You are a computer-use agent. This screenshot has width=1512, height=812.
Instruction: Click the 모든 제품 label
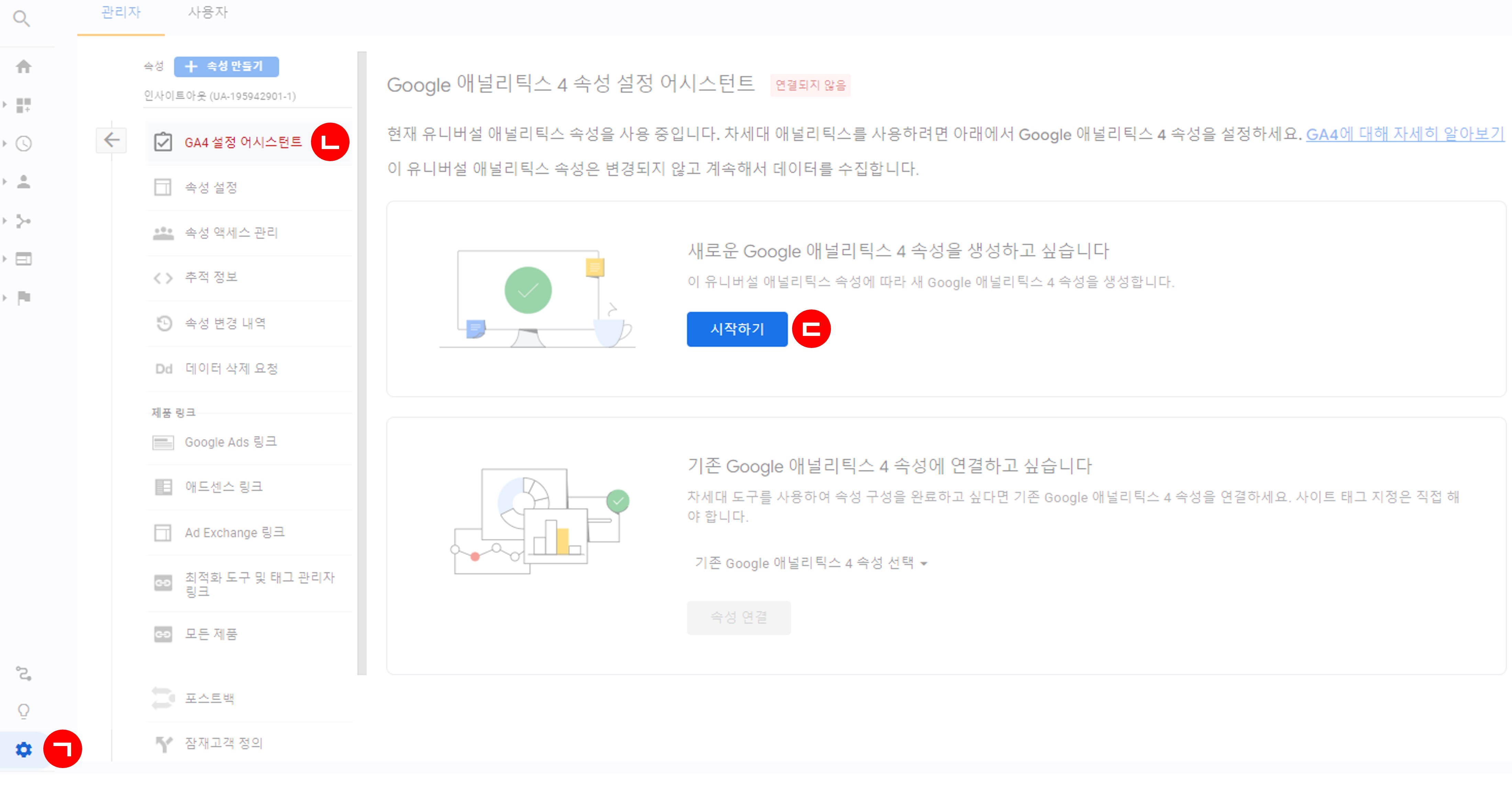click(x=211, y=634)
